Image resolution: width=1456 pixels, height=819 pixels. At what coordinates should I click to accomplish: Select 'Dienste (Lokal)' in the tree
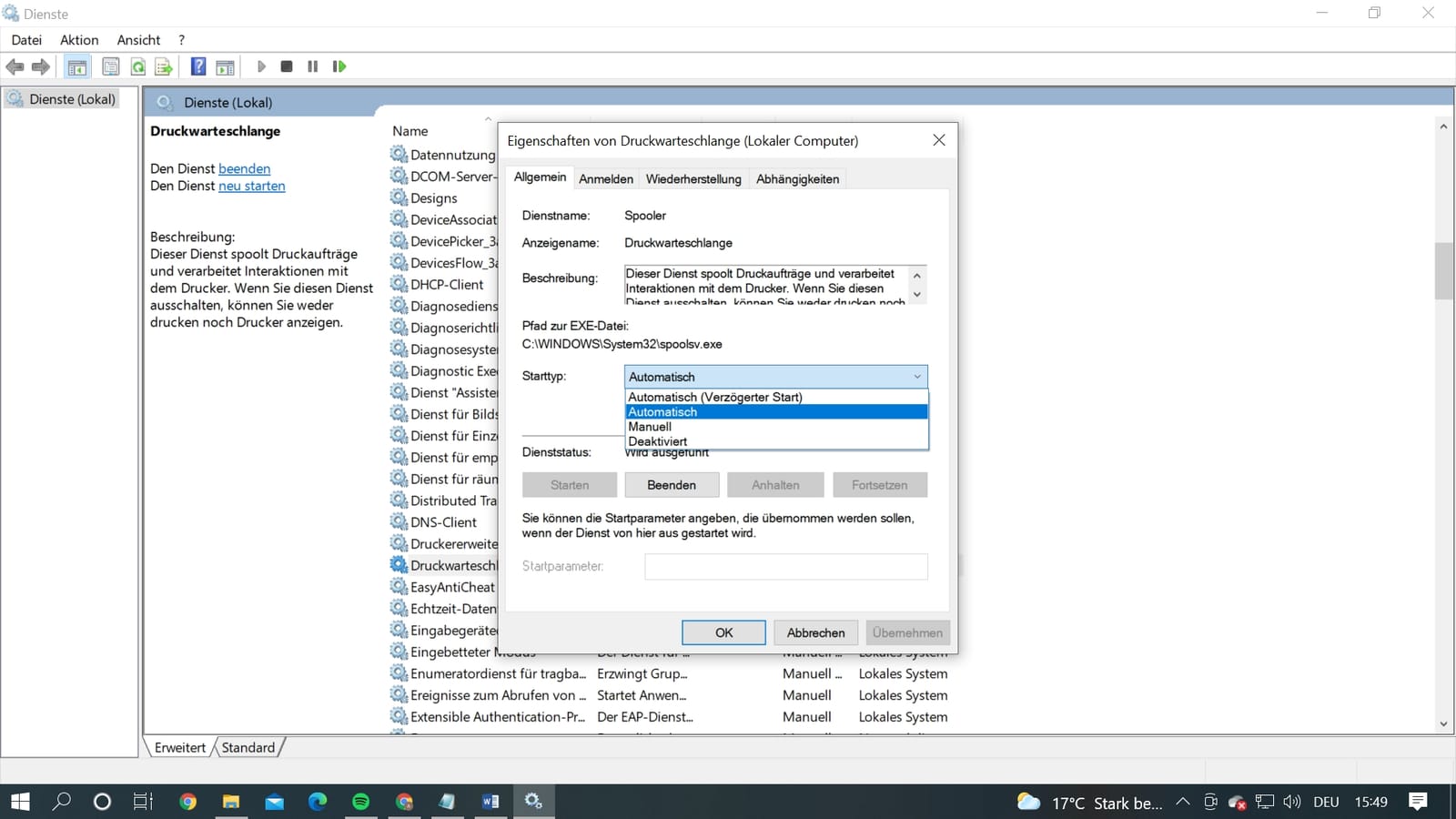pyautogui.click(x=72, y=99)
